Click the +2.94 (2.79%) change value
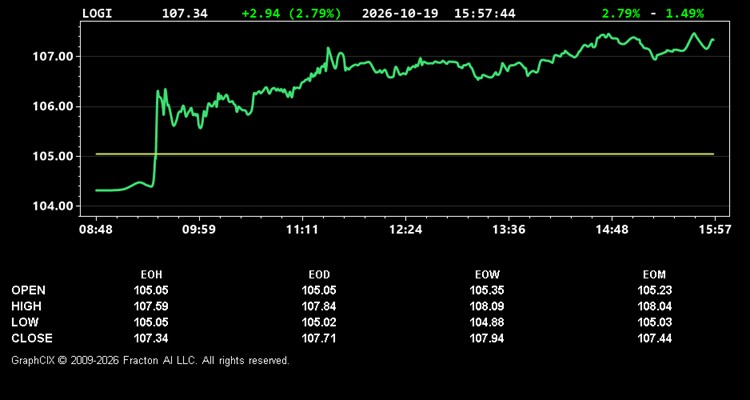750x400 pixels. coord(292,13)
